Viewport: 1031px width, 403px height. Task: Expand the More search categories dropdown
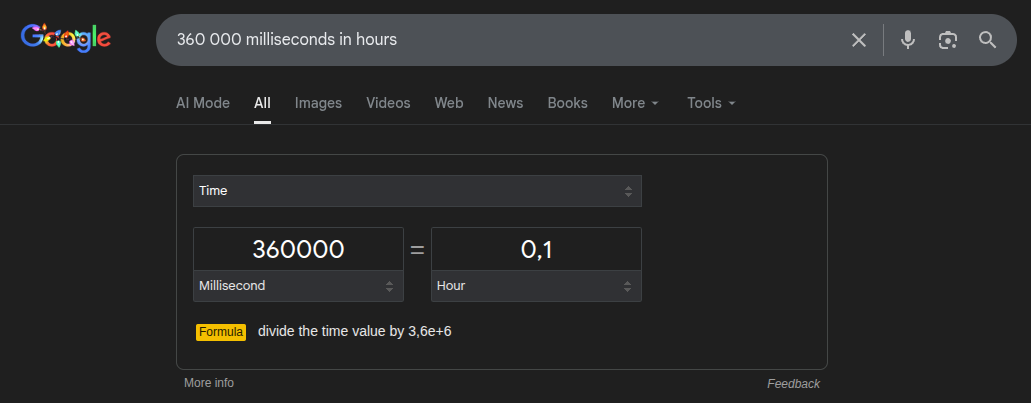635,103
